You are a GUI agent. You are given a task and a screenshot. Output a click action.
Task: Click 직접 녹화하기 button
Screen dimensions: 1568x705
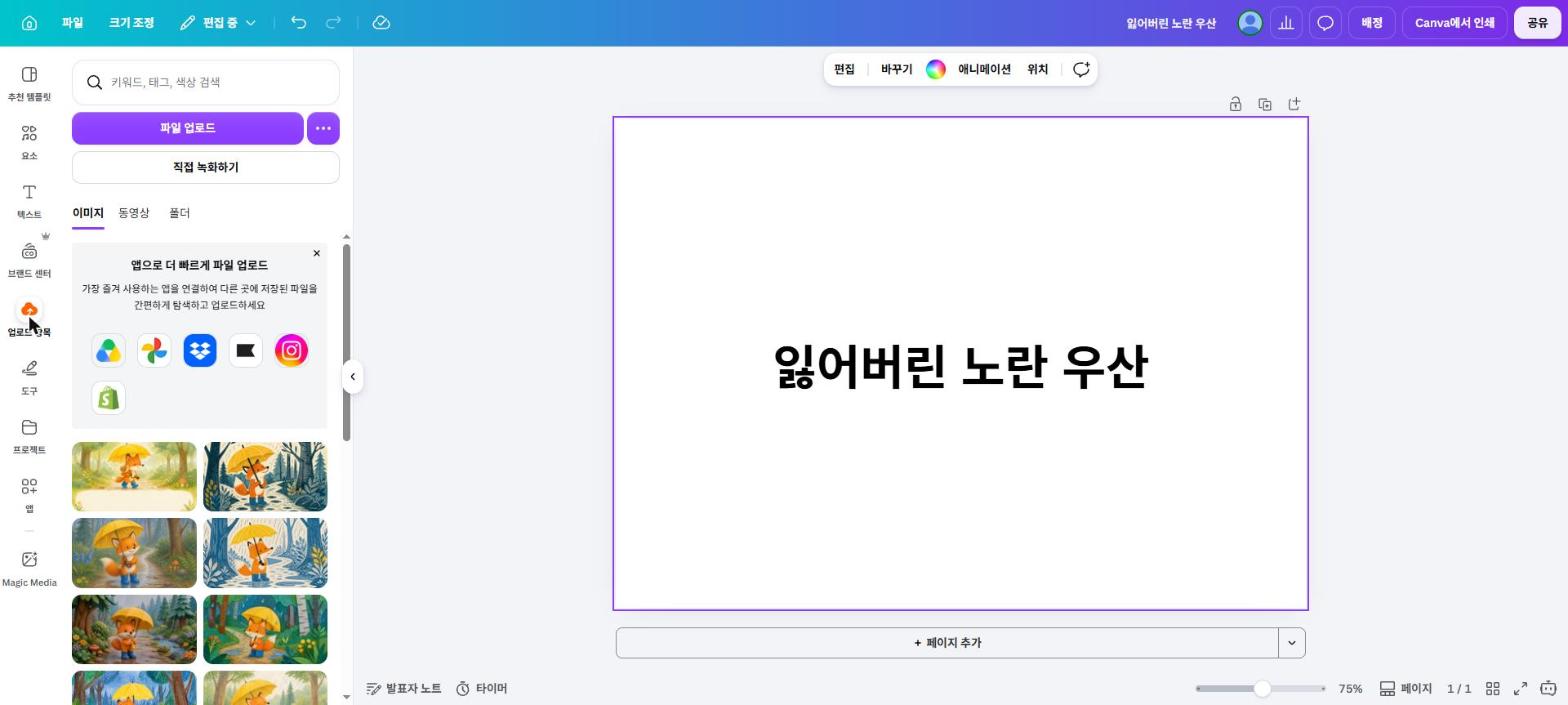tap(206, 167)
